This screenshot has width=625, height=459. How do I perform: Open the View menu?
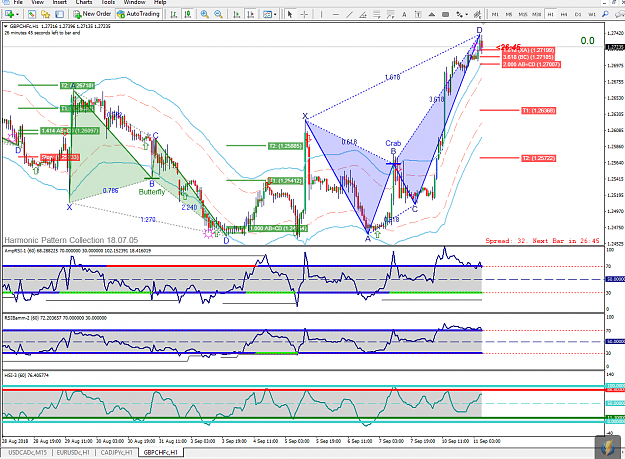[37, 2]
